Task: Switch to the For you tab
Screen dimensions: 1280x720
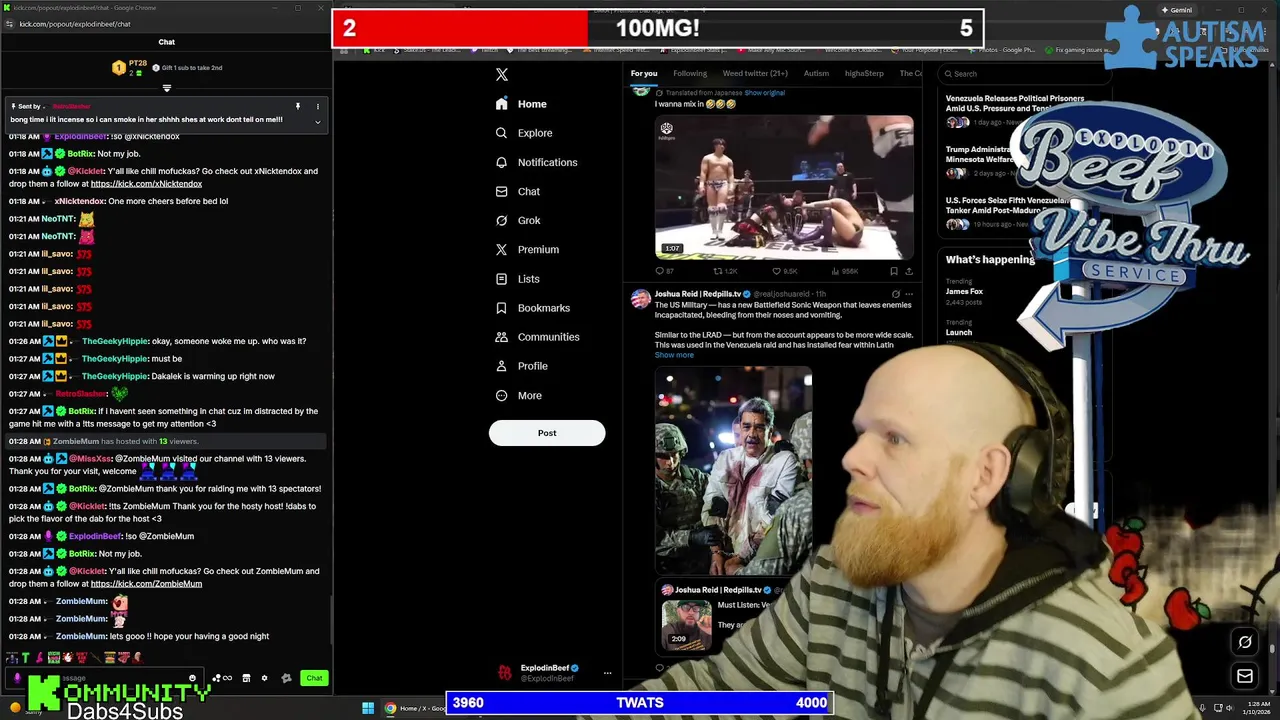Action: click(644, 73)
